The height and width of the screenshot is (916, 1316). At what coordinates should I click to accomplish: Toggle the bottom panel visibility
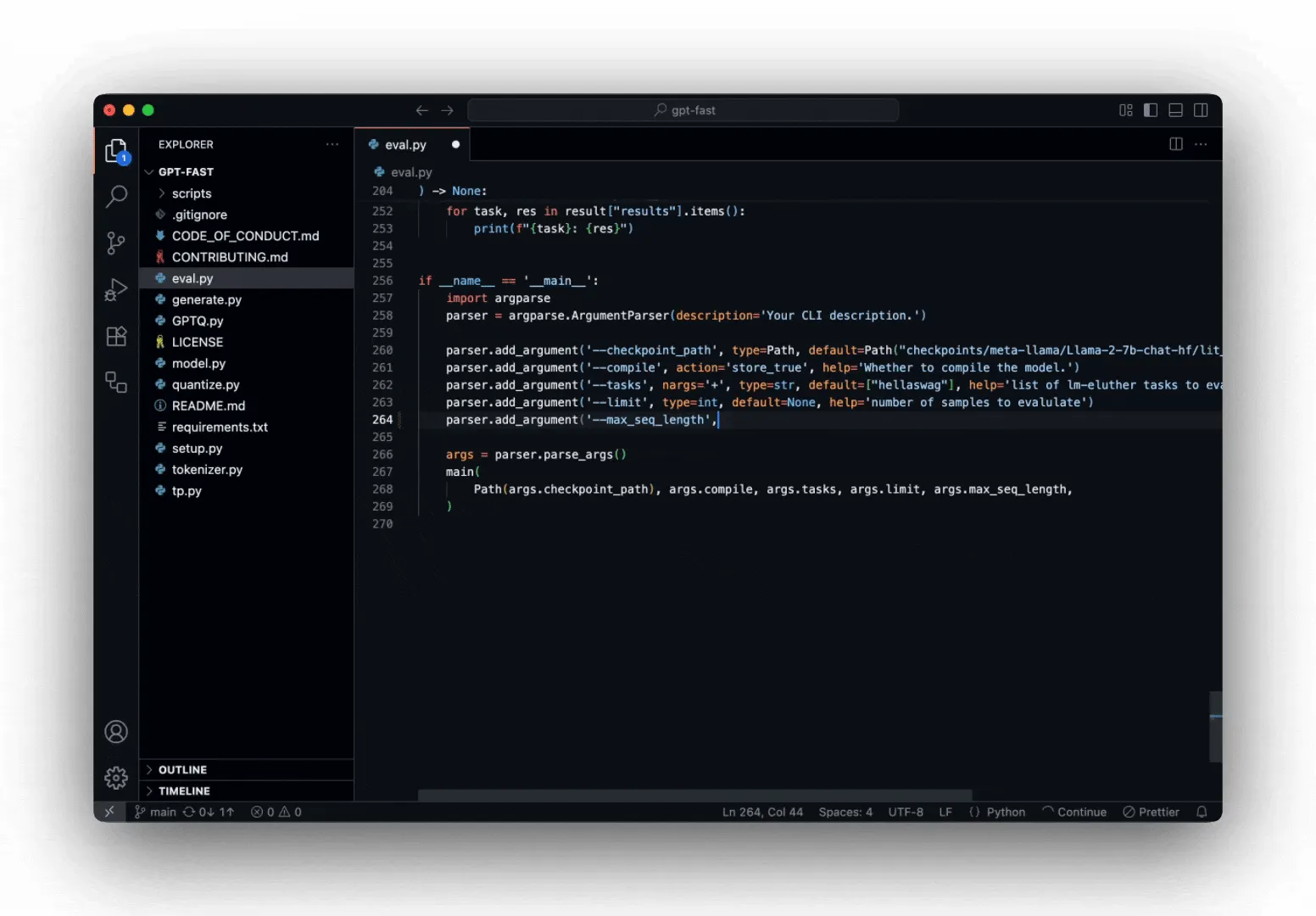(x=1176, y=110)
